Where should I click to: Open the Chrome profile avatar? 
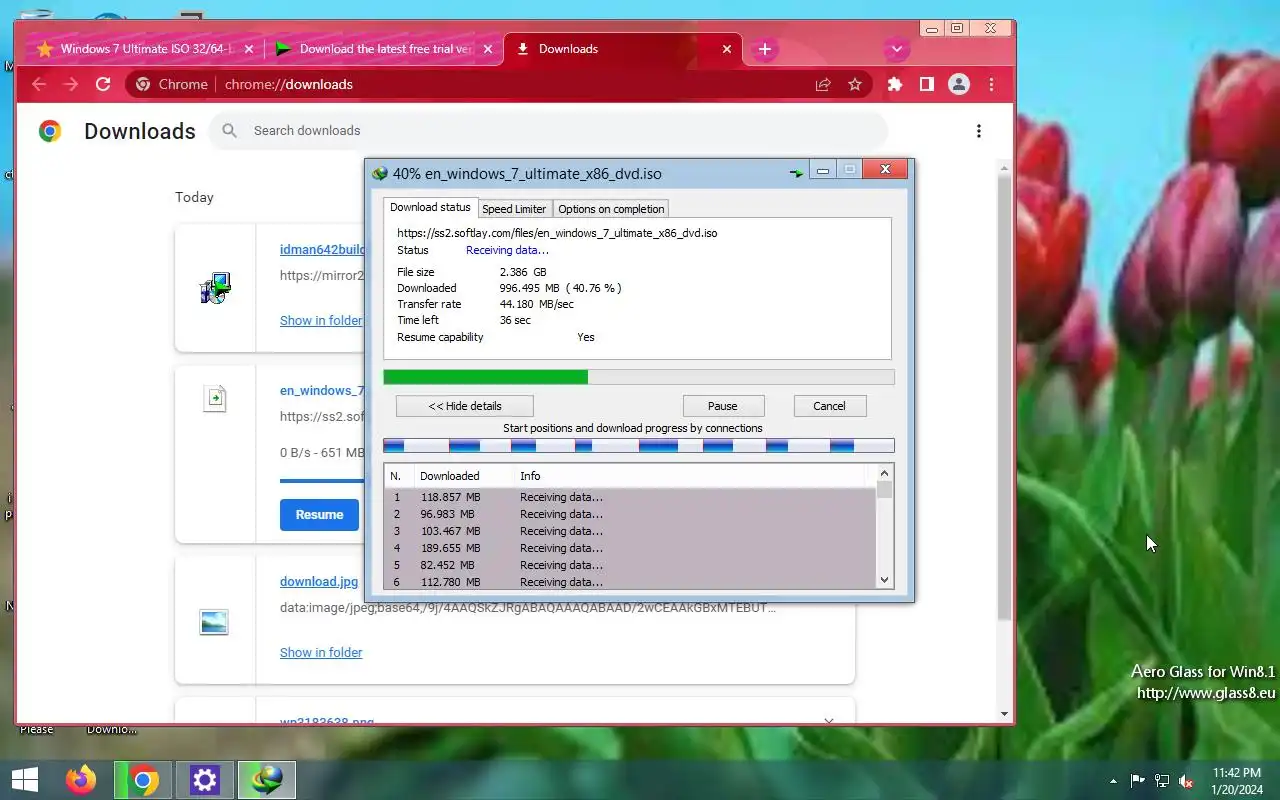(x=959, y=85)
